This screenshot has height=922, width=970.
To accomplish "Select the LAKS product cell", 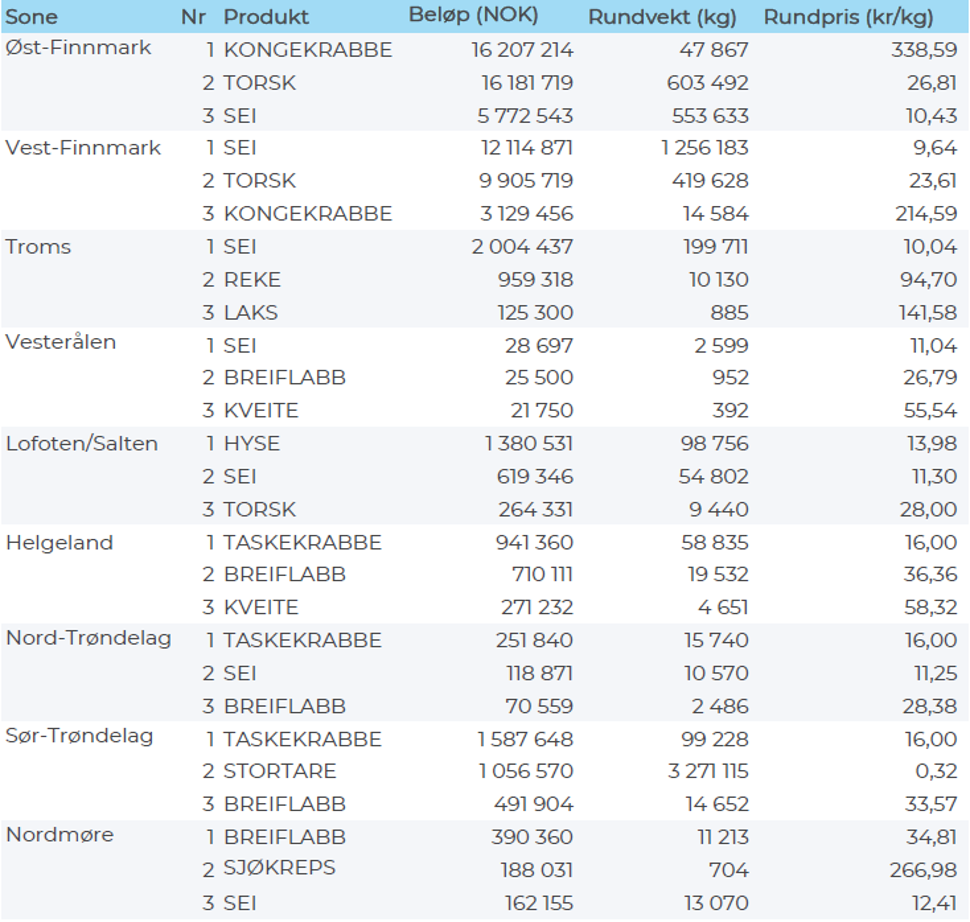I will 250,313.
